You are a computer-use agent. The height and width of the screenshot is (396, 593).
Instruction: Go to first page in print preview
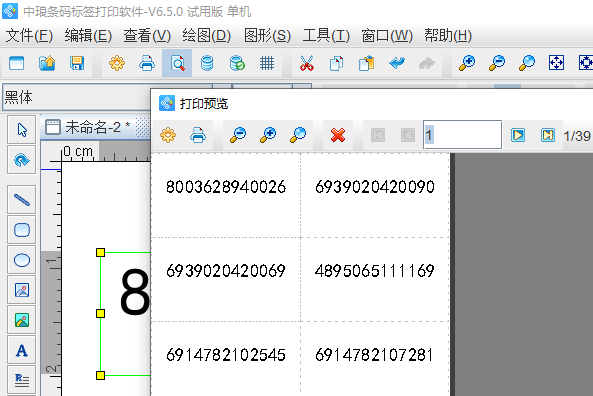(378, 135)
